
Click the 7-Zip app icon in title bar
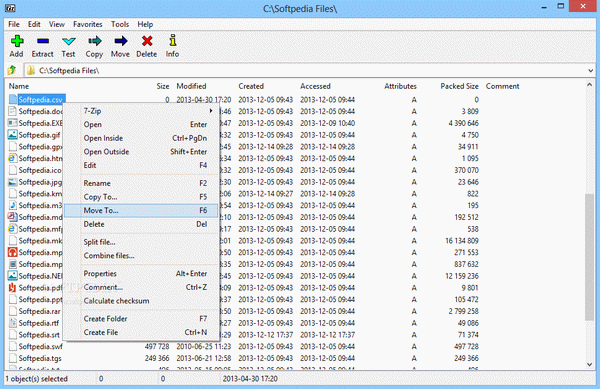point(10,8)
